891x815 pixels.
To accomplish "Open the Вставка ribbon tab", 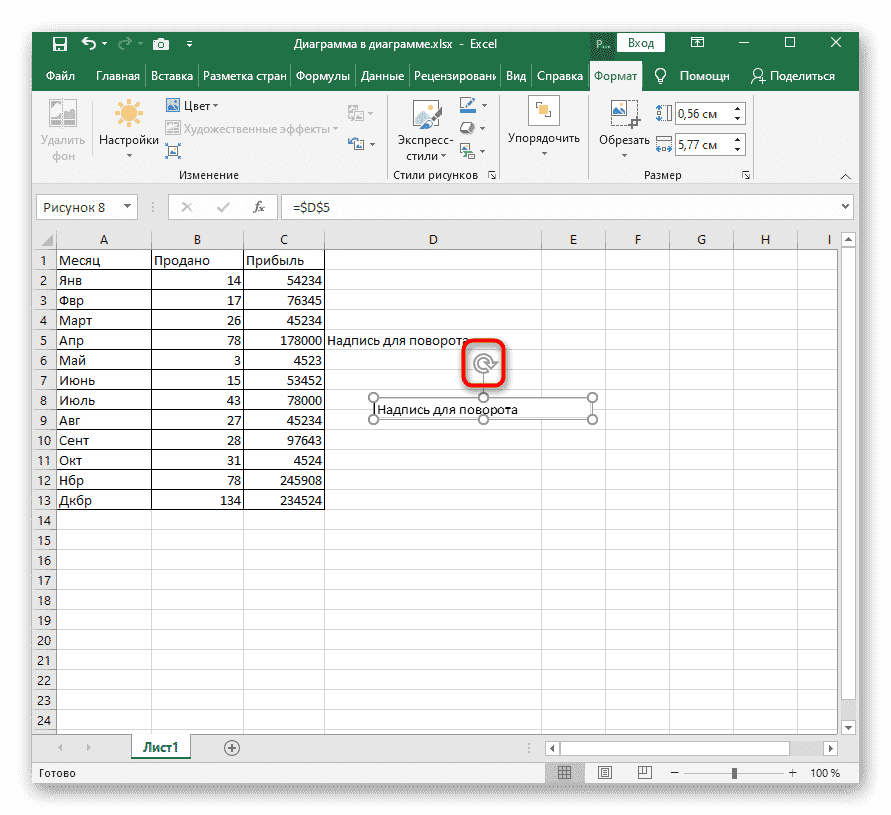I will pos(171,76).
